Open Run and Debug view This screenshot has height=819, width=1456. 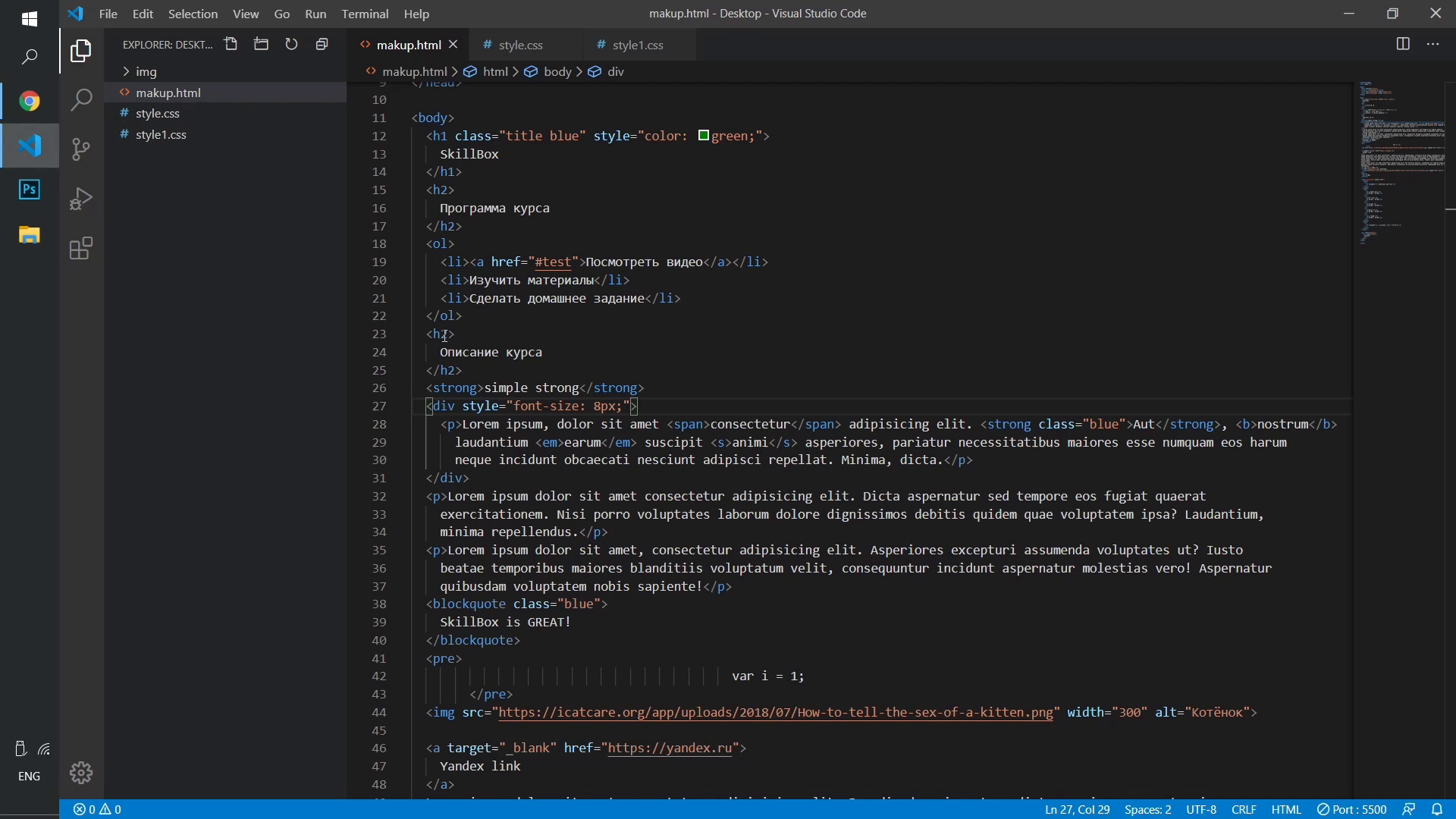click(x=81, y=199)
